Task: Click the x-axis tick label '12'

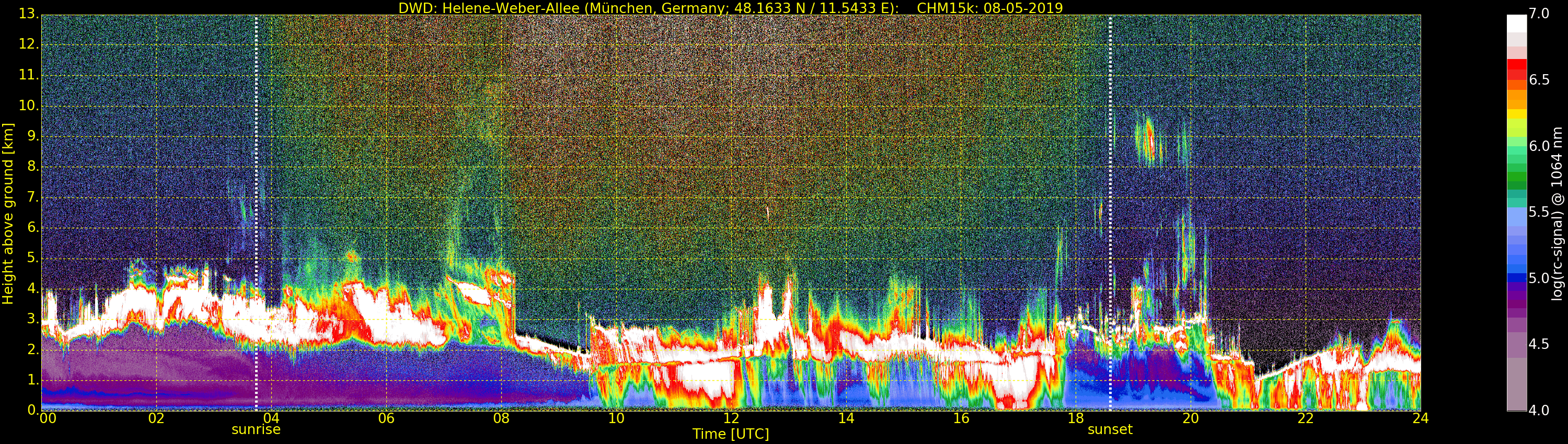Action: pyautogui.click(x=731, y=418)
